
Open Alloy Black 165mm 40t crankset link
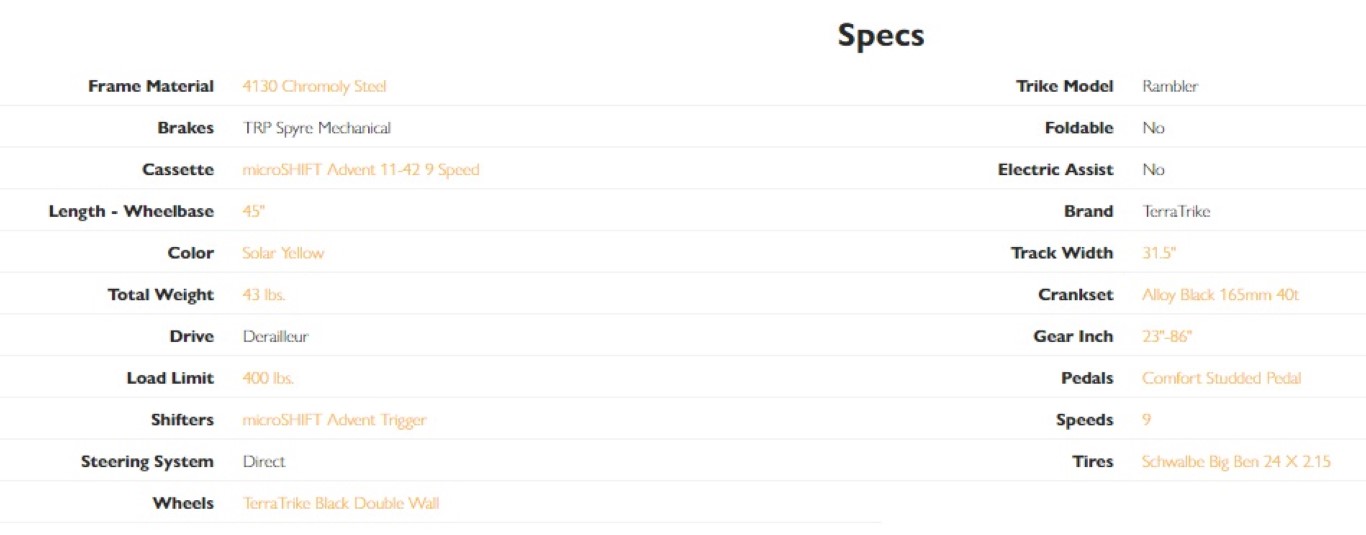pyautogui.click(x=1220, y=295)
